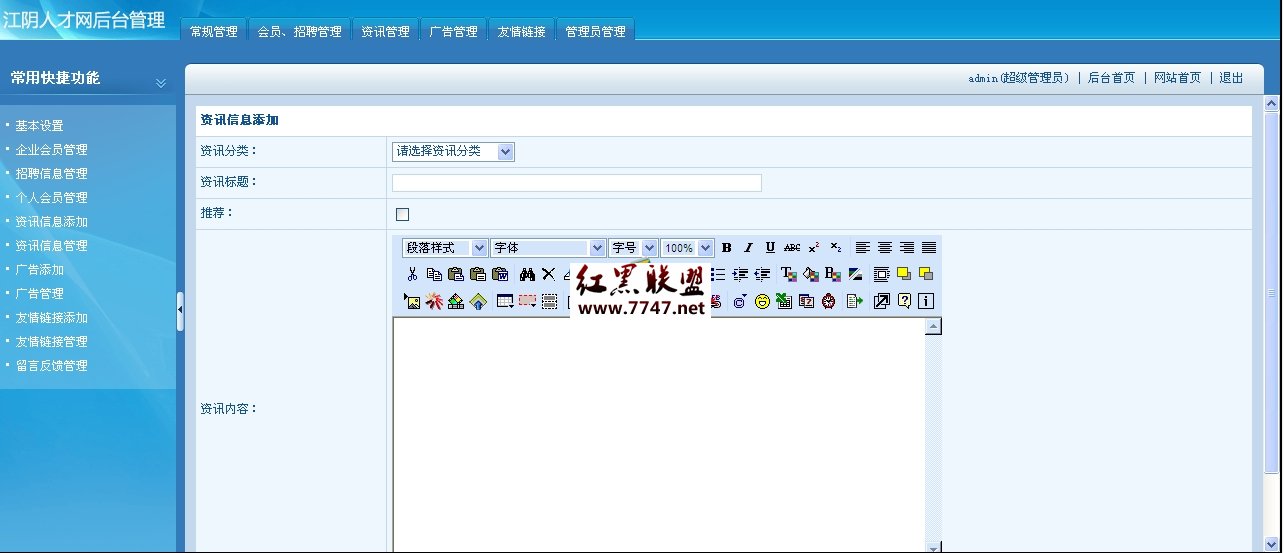1284x553 pixels.
Task: Click the text color icon
Action: (x=789, y=274)
